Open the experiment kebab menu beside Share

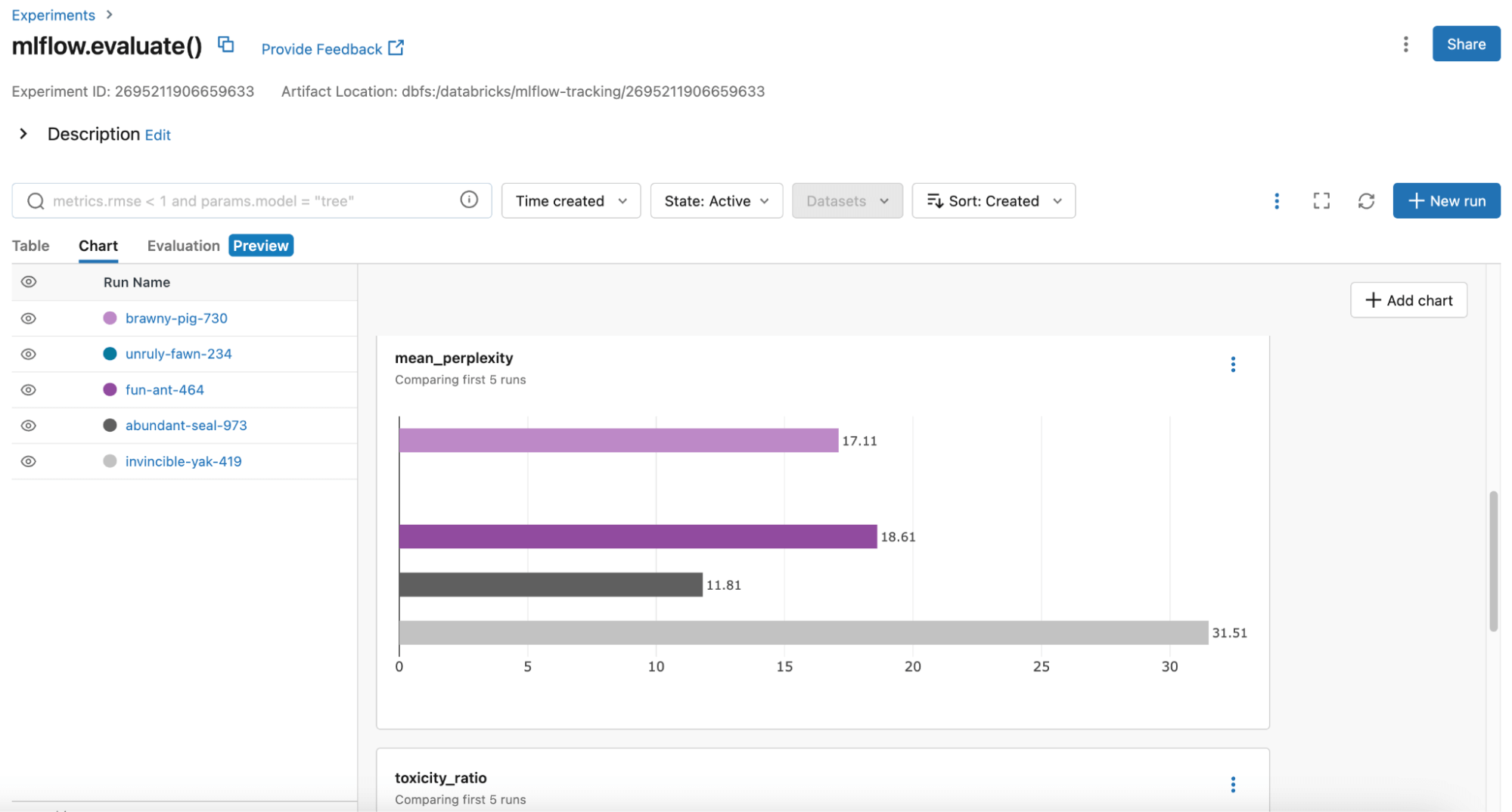[1405, 45]
